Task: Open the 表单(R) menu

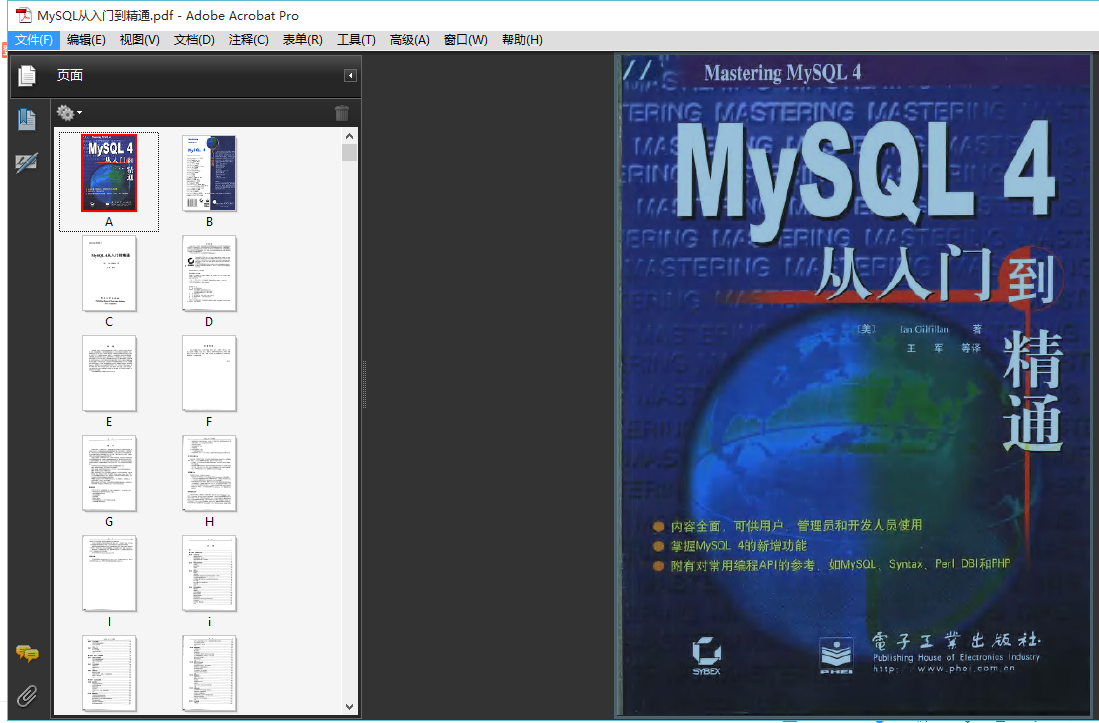Action: click(x=302, y=40)
